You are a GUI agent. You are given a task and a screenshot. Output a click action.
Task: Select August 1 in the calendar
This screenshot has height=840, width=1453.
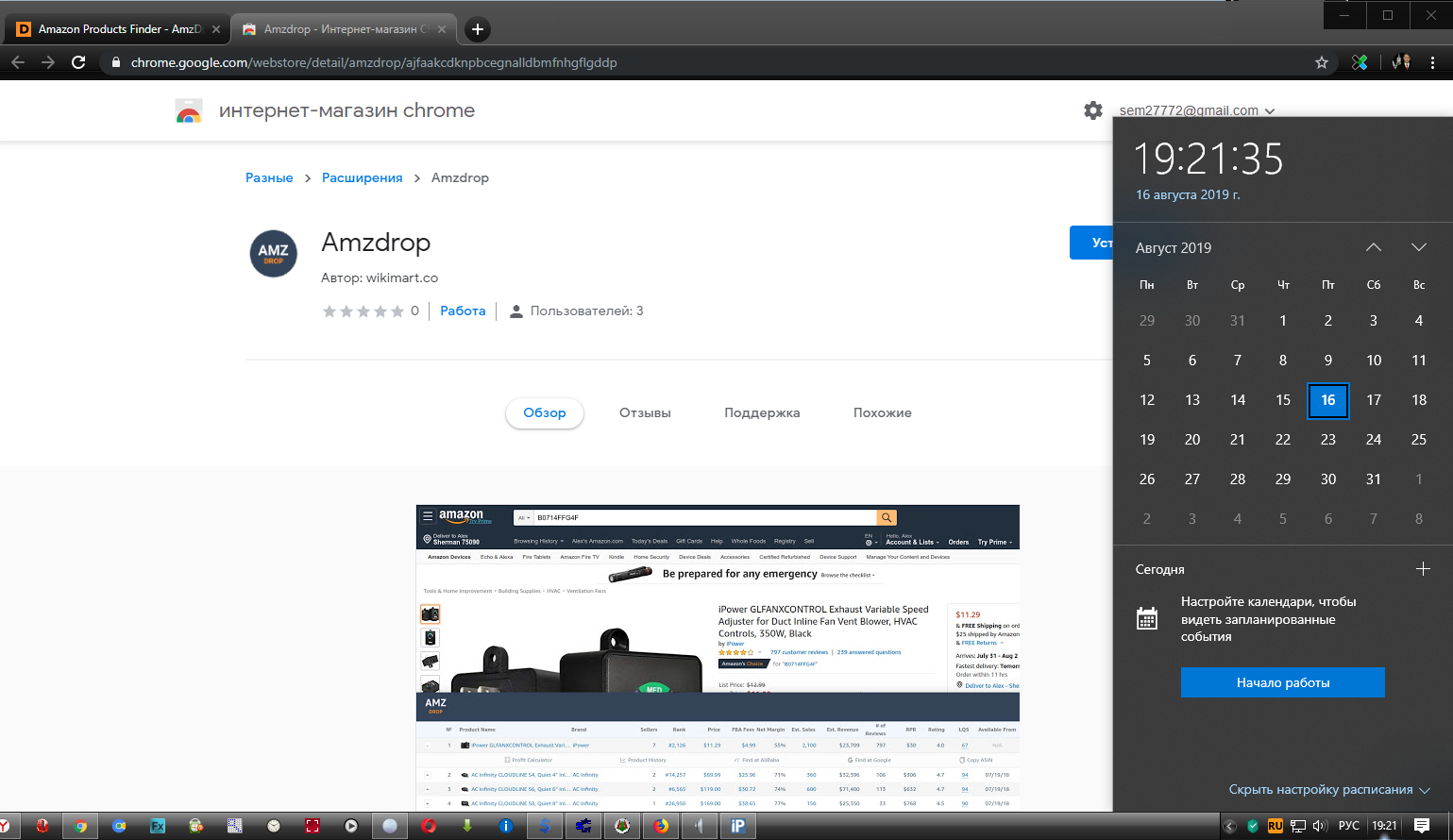click(x=1283, y=321)
